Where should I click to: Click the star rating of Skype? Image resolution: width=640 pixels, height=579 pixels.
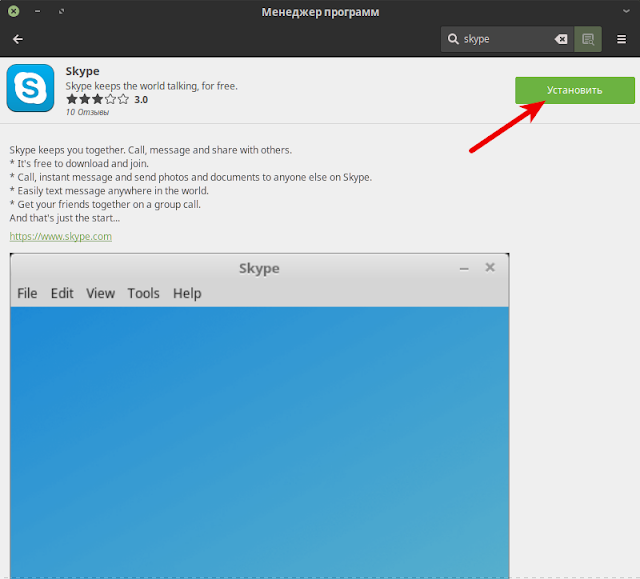[x=98, y=99]
